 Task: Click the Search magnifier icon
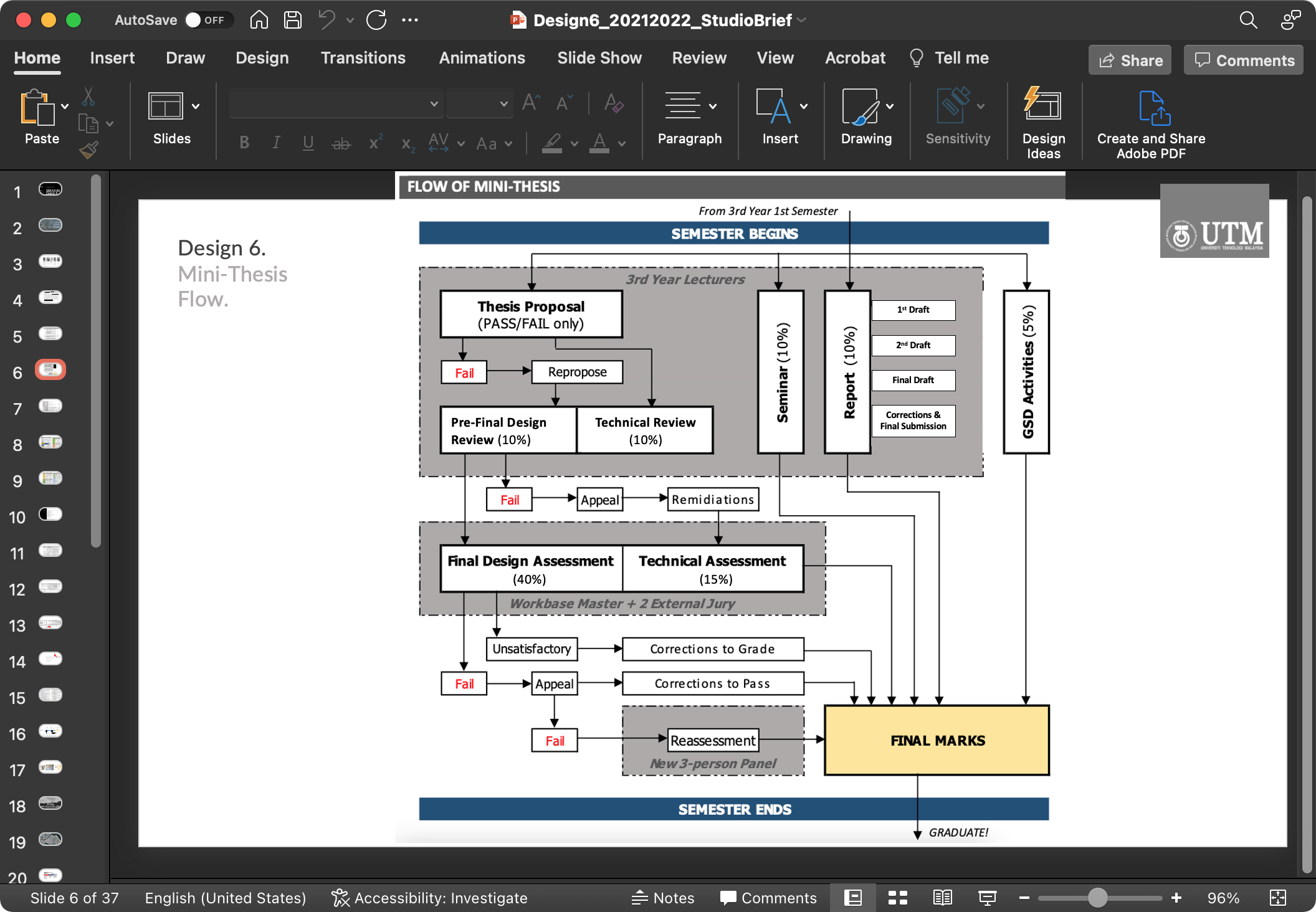point(1248,21)
